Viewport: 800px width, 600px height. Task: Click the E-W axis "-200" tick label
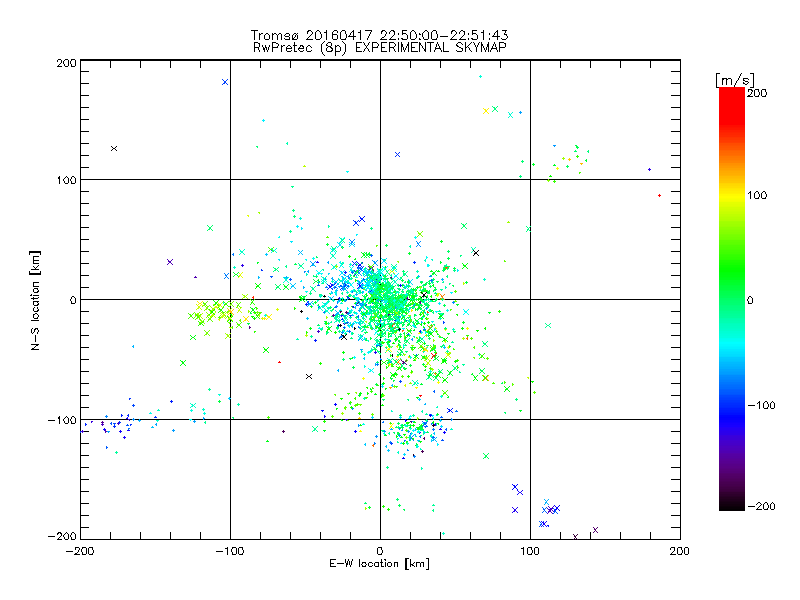pyautogui.click(x=80, y=551)
